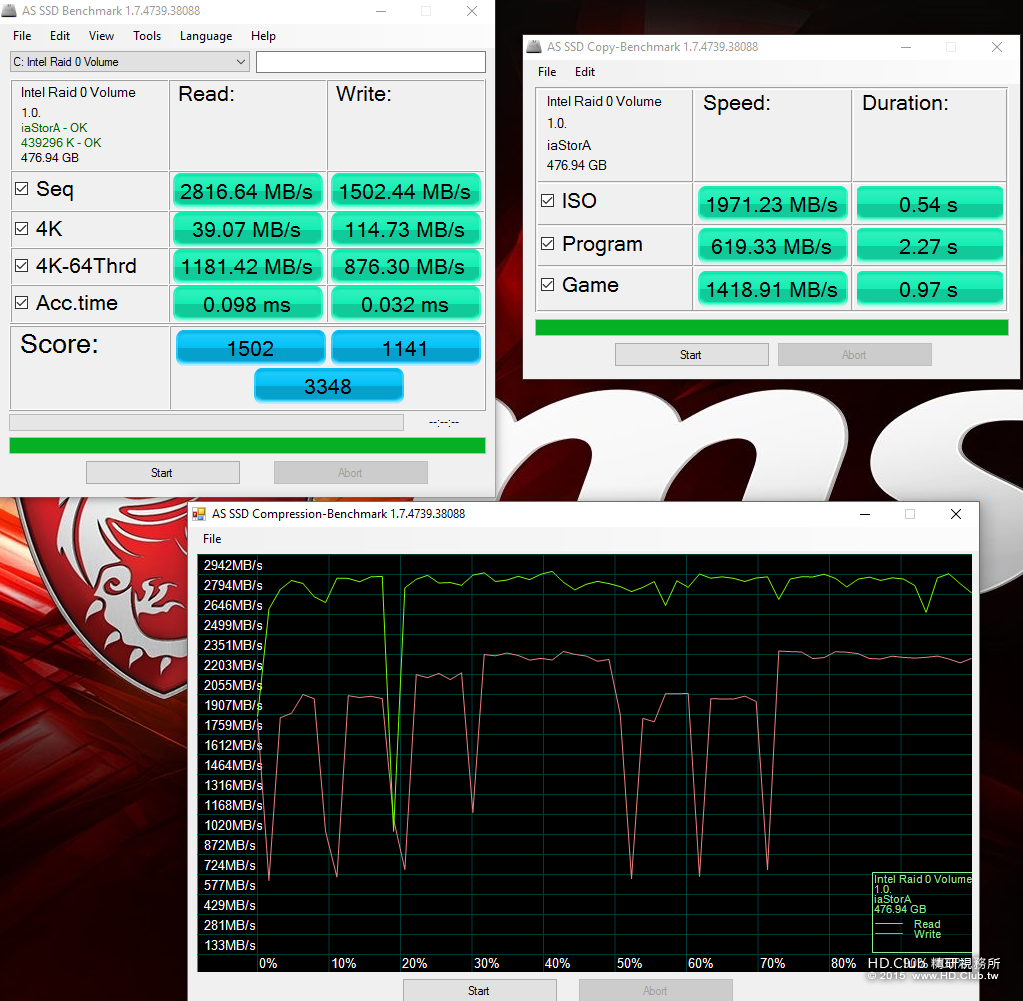1023x1001 pixels.
Task: Click the AS SSD Benchmark title bar icon
Action: click(x=9, y=10)
